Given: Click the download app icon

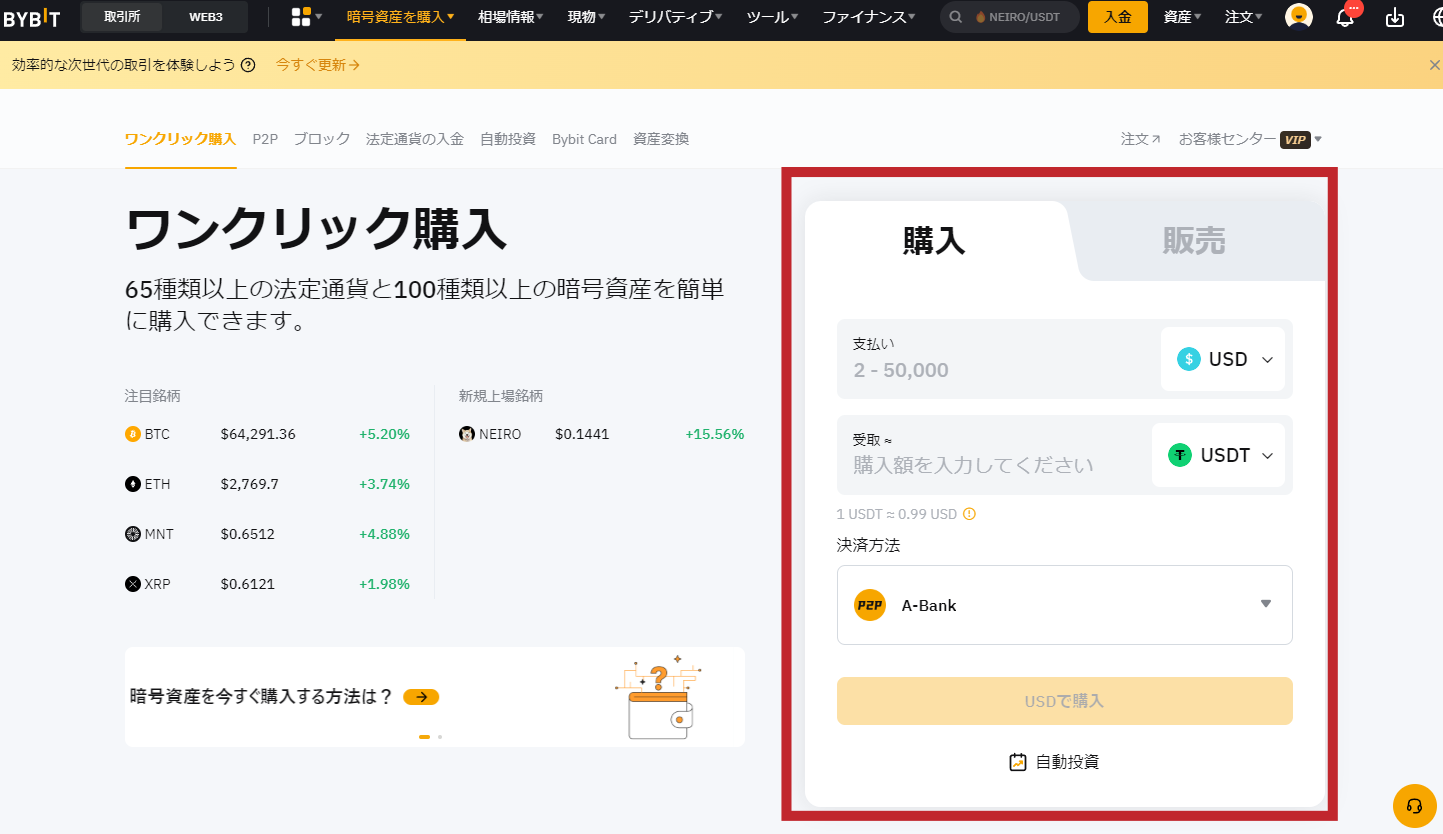Looking at the screenshot, I should (x=1395, y=17).
